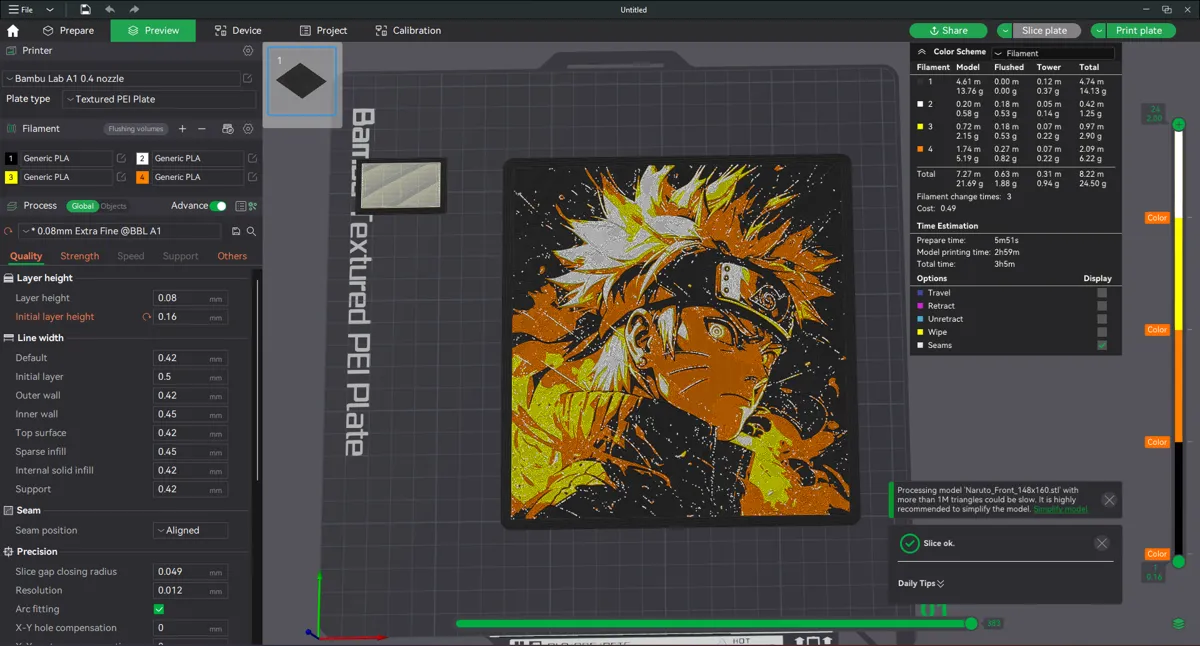Image resolution: width=1200 pixels, height=646 pixels.
Task: Open the Strength settings tab
Action: (x=80, y=256)
